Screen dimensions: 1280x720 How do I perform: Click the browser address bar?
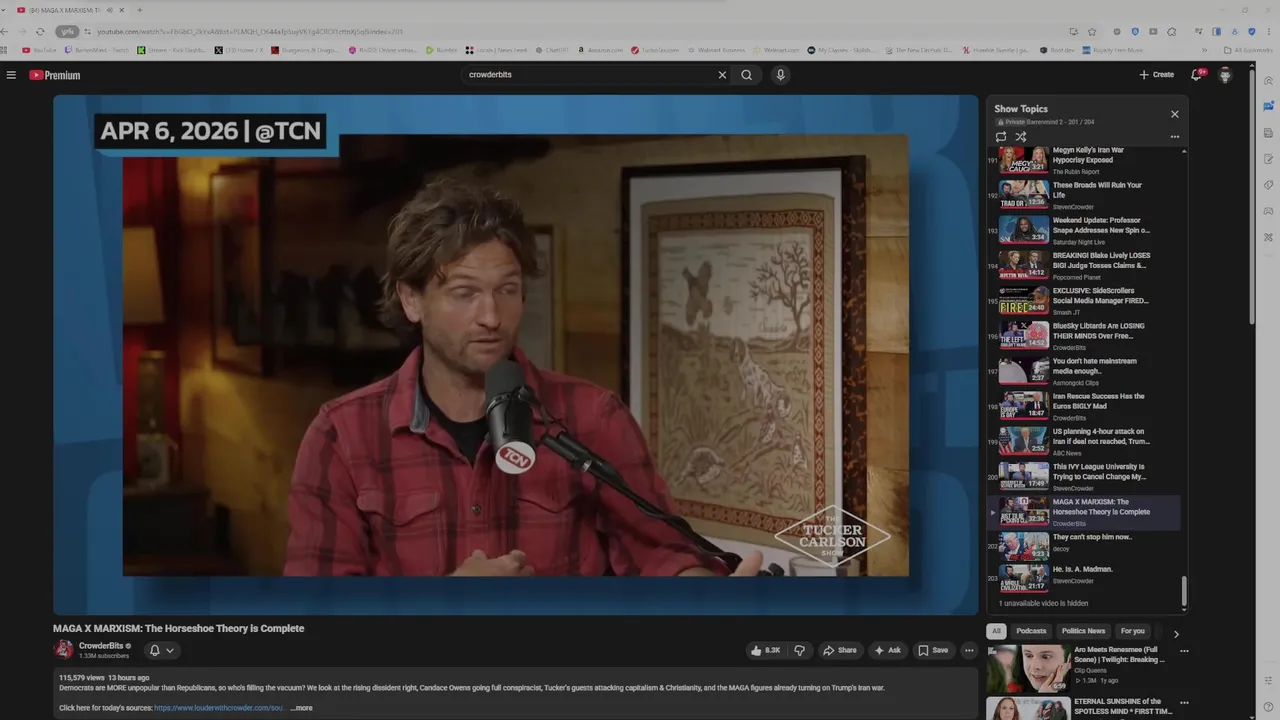pyautogui.click(x=580, y=31)
